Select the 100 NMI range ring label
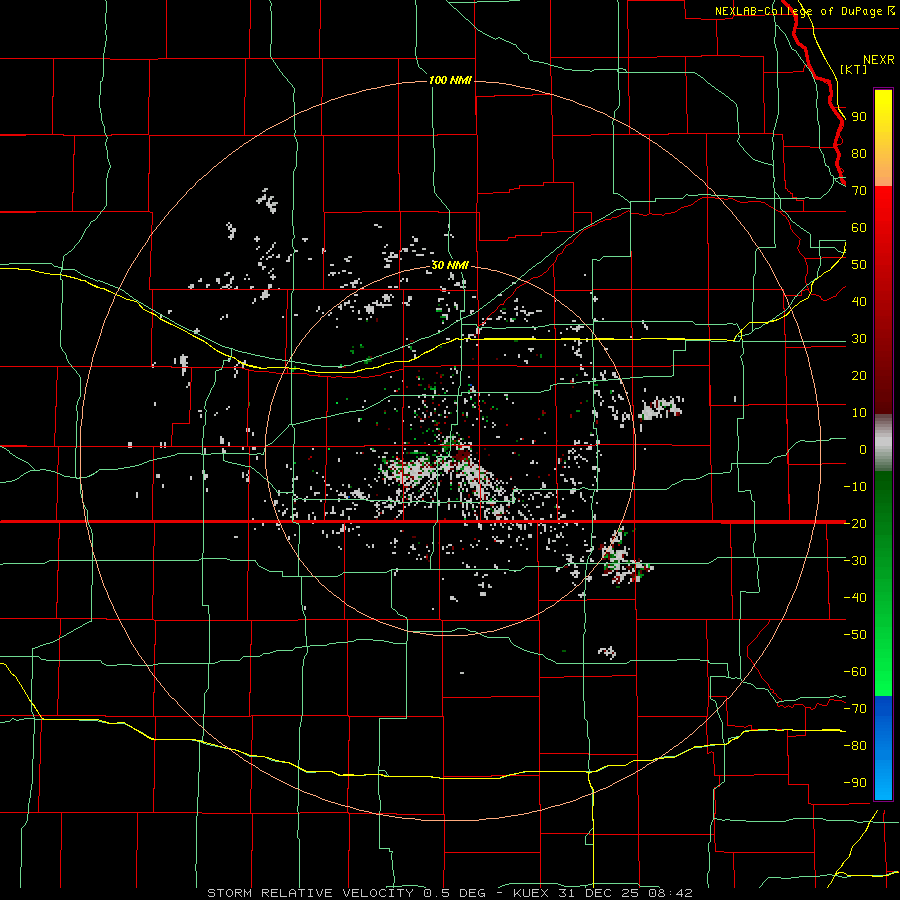900x900 pixels. (450, 80)
